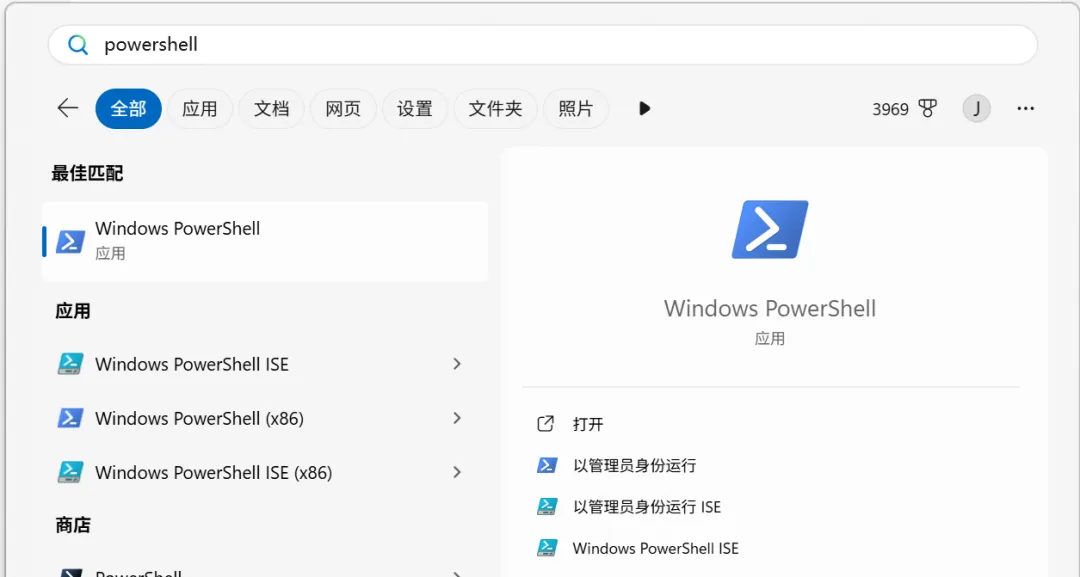1080x577 pixels.
Task: Click the 打开 external-link icon
Action: tap(546, 423)
